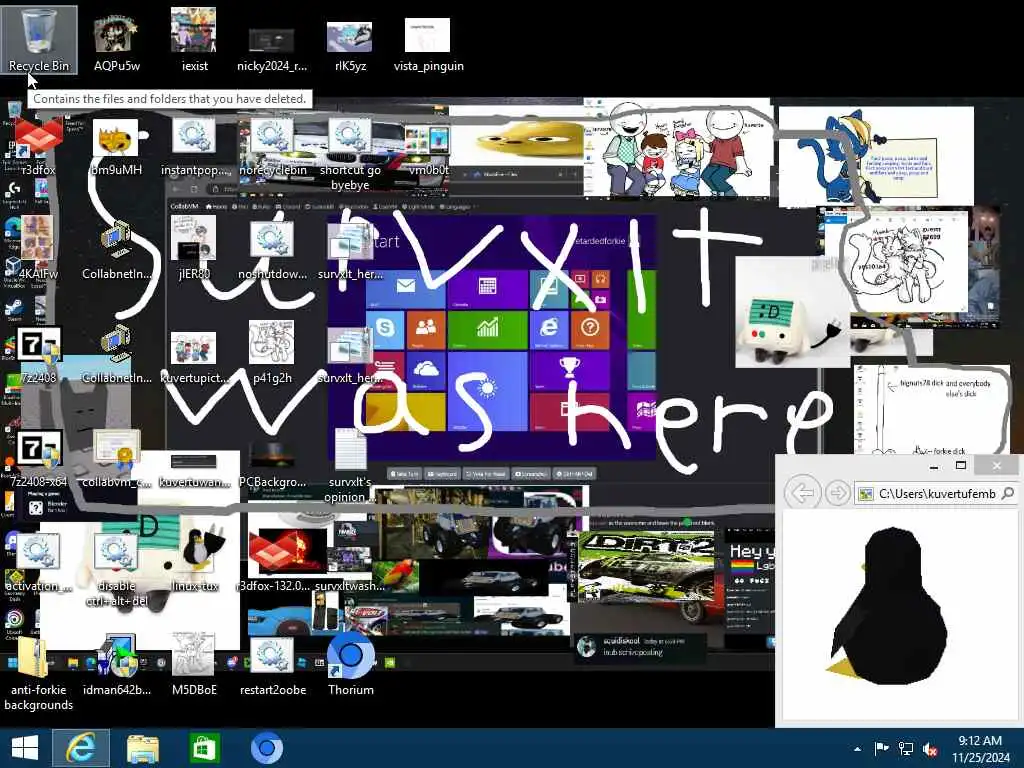The image size is (1024, 768).
Task: Open the 7z2408 installer icon
Action: pos(39,356)
